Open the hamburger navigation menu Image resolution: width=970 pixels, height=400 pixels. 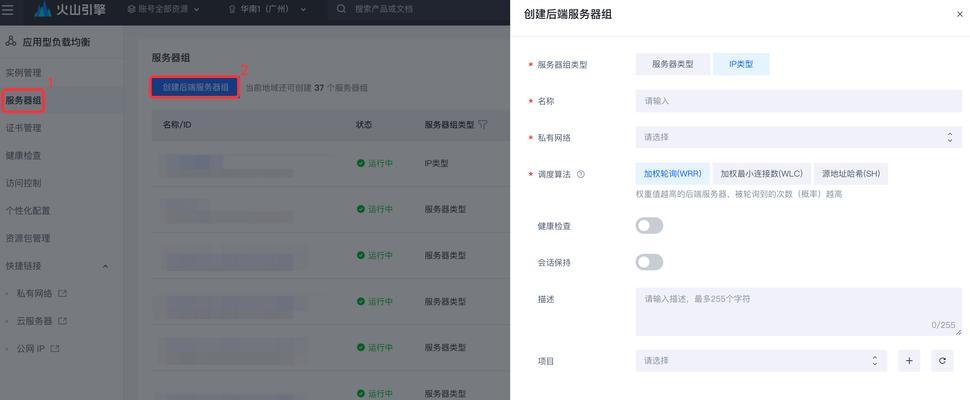(7, 9)
